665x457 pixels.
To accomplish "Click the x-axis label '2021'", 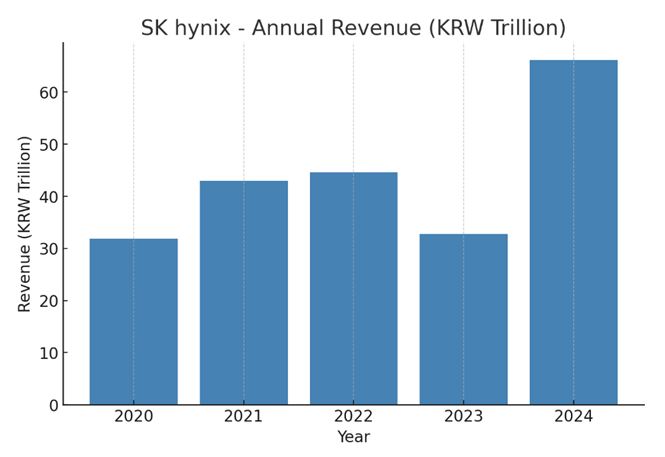I will pos(243,416).
